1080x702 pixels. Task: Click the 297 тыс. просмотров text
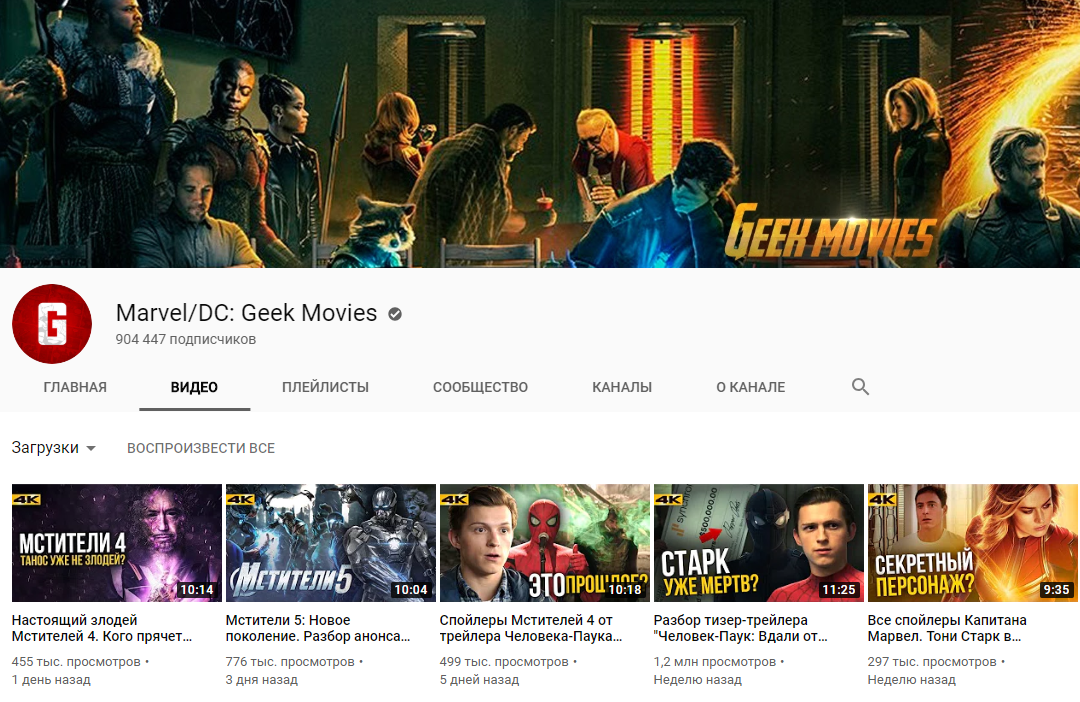932,662
